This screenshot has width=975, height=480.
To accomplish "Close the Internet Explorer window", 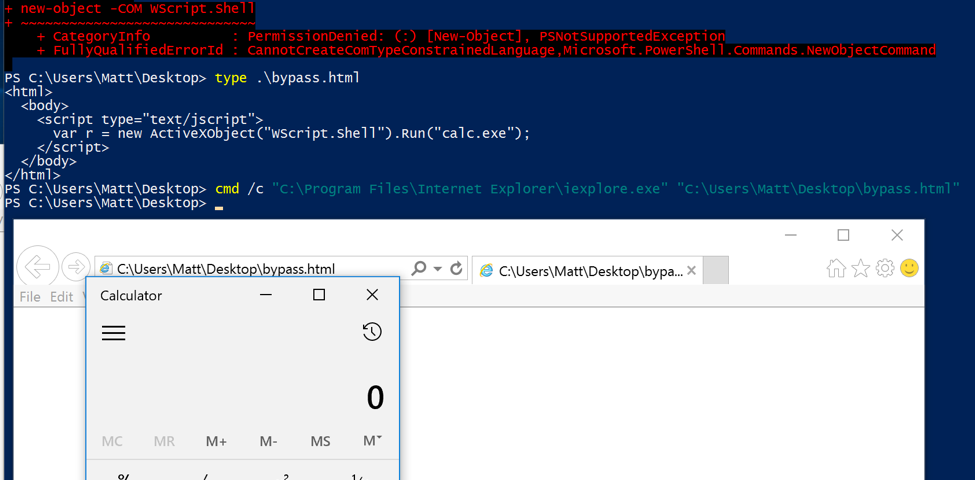I will 897,235.
